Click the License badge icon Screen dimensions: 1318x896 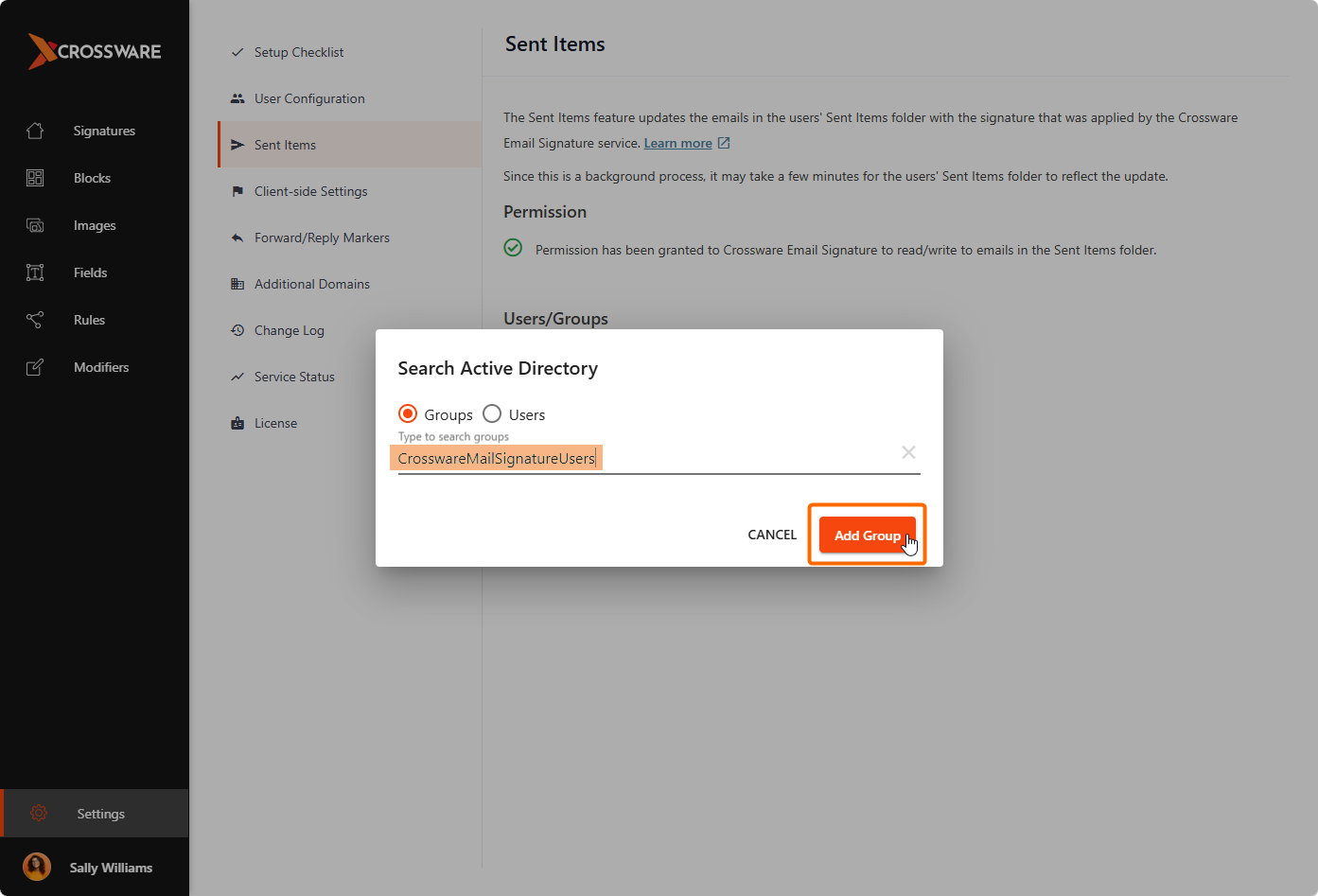click(x=237, y=423)
